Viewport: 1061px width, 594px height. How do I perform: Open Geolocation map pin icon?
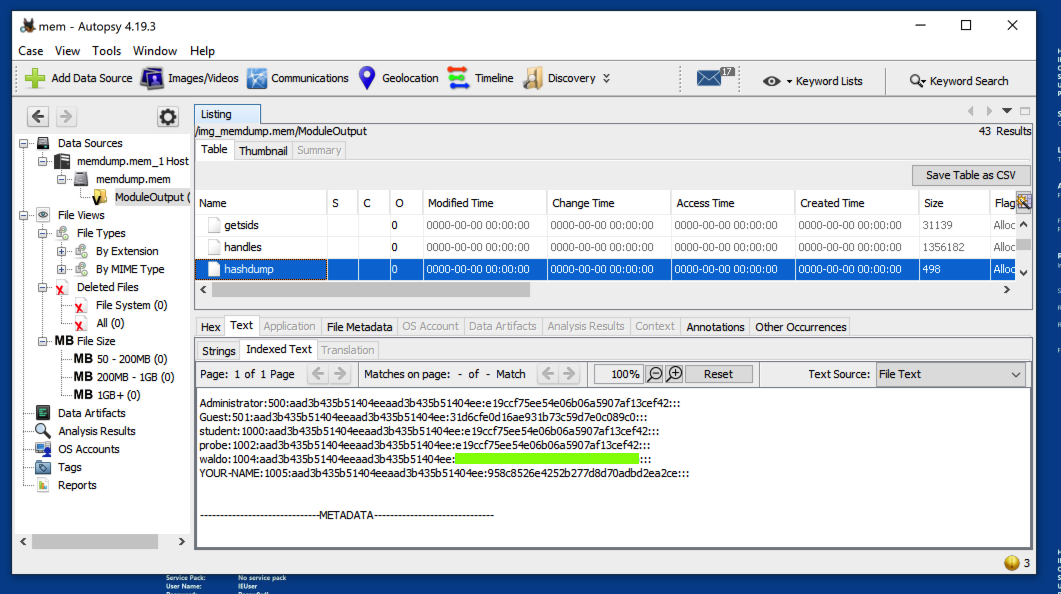point(367,78)
